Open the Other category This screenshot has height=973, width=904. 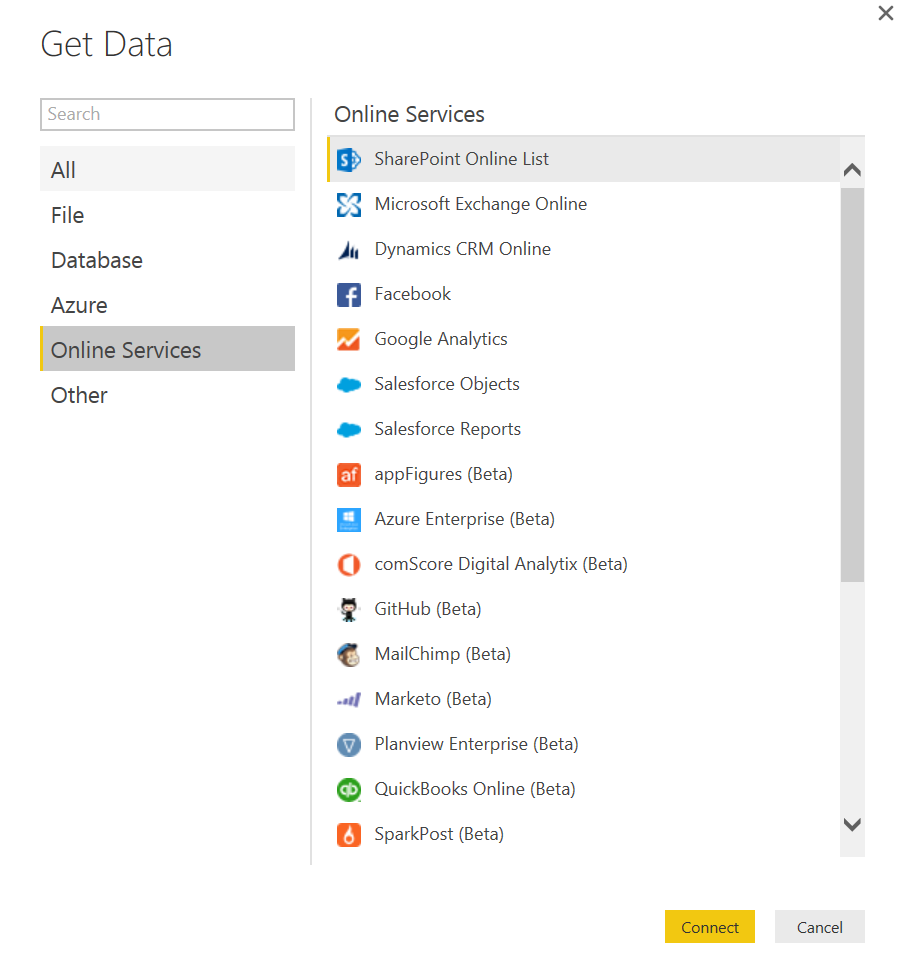coord(168,395)
